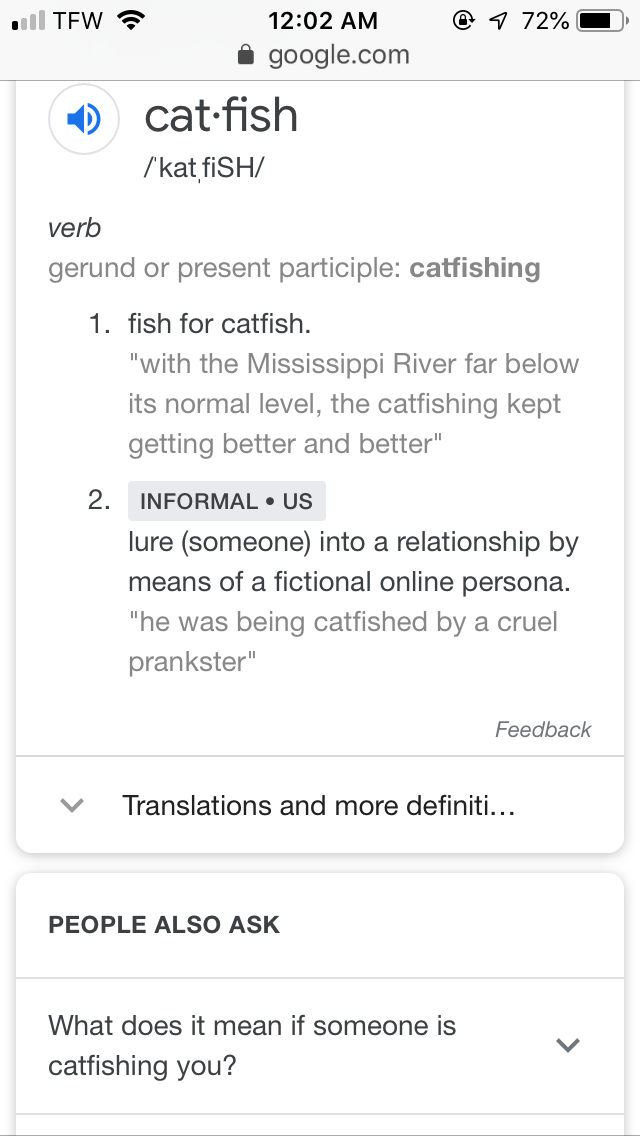
Task: Expand Translations and more definitions chevron
Action: (x=70, y=805)
